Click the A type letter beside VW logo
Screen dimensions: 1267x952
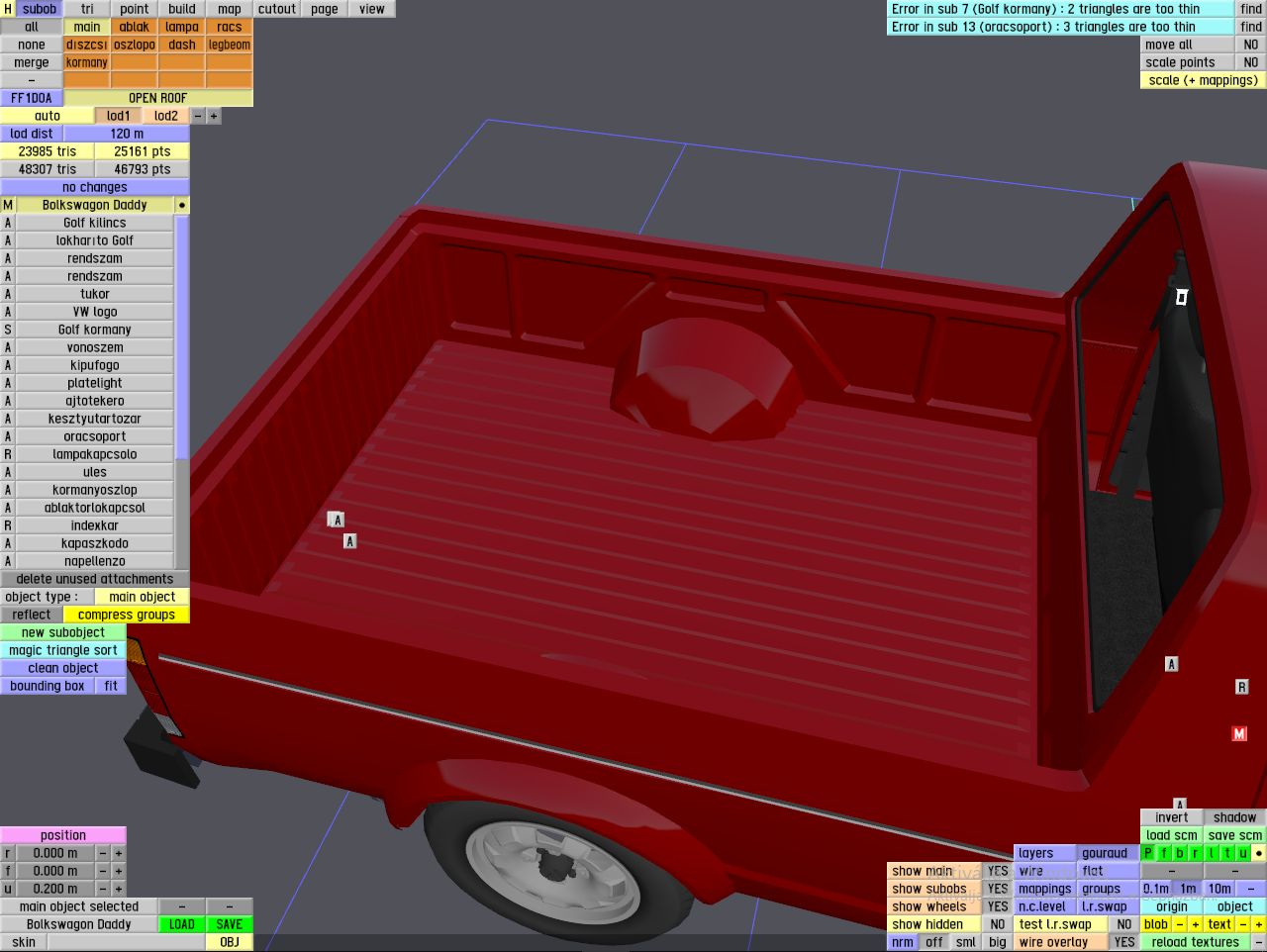pos(8,312)
